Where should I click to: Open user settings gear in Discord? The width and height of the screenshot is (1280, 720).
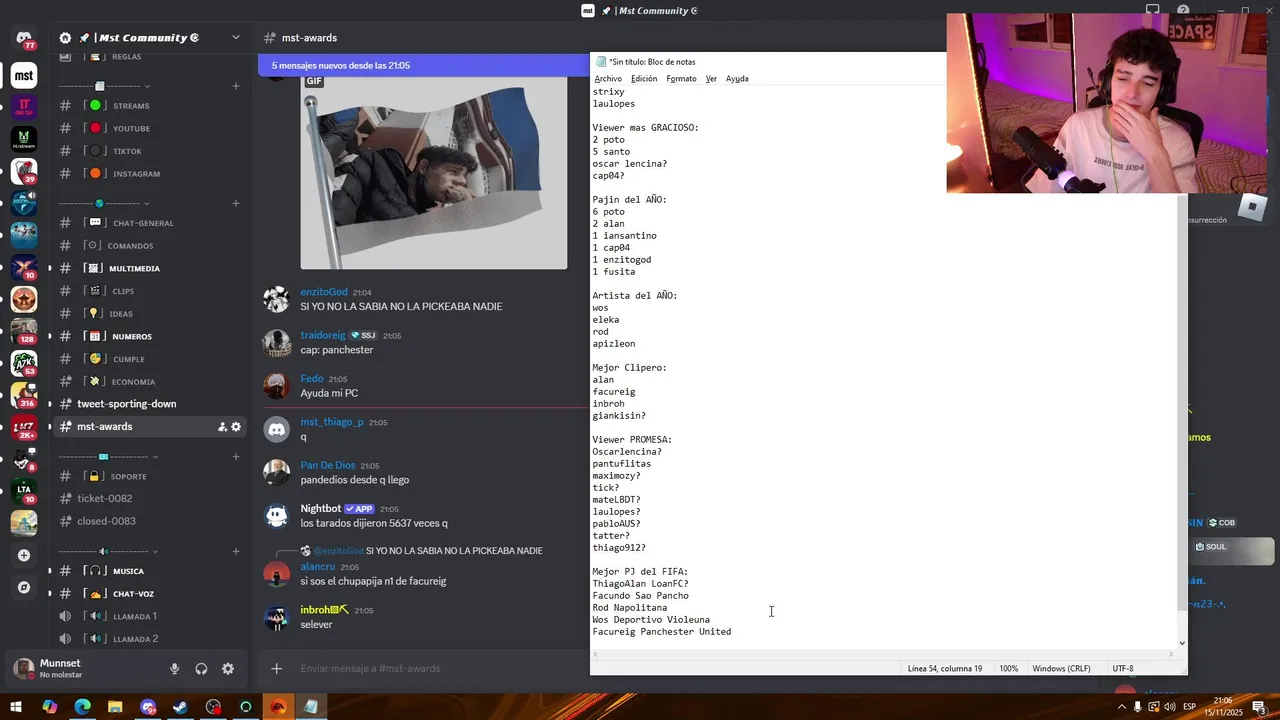[x=228, y=669]
